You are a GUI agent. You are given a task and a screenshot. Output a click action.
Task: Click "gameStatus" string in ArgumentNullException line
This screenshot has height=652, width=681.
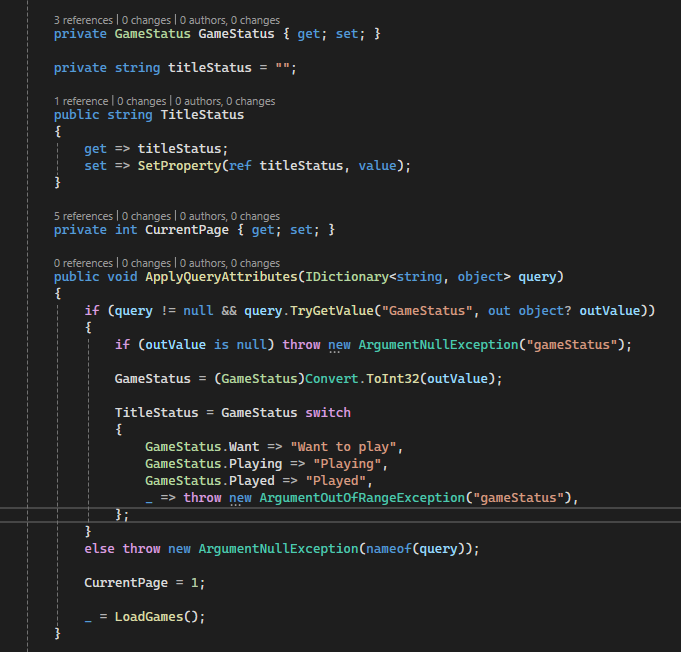[x=572, y=344]
